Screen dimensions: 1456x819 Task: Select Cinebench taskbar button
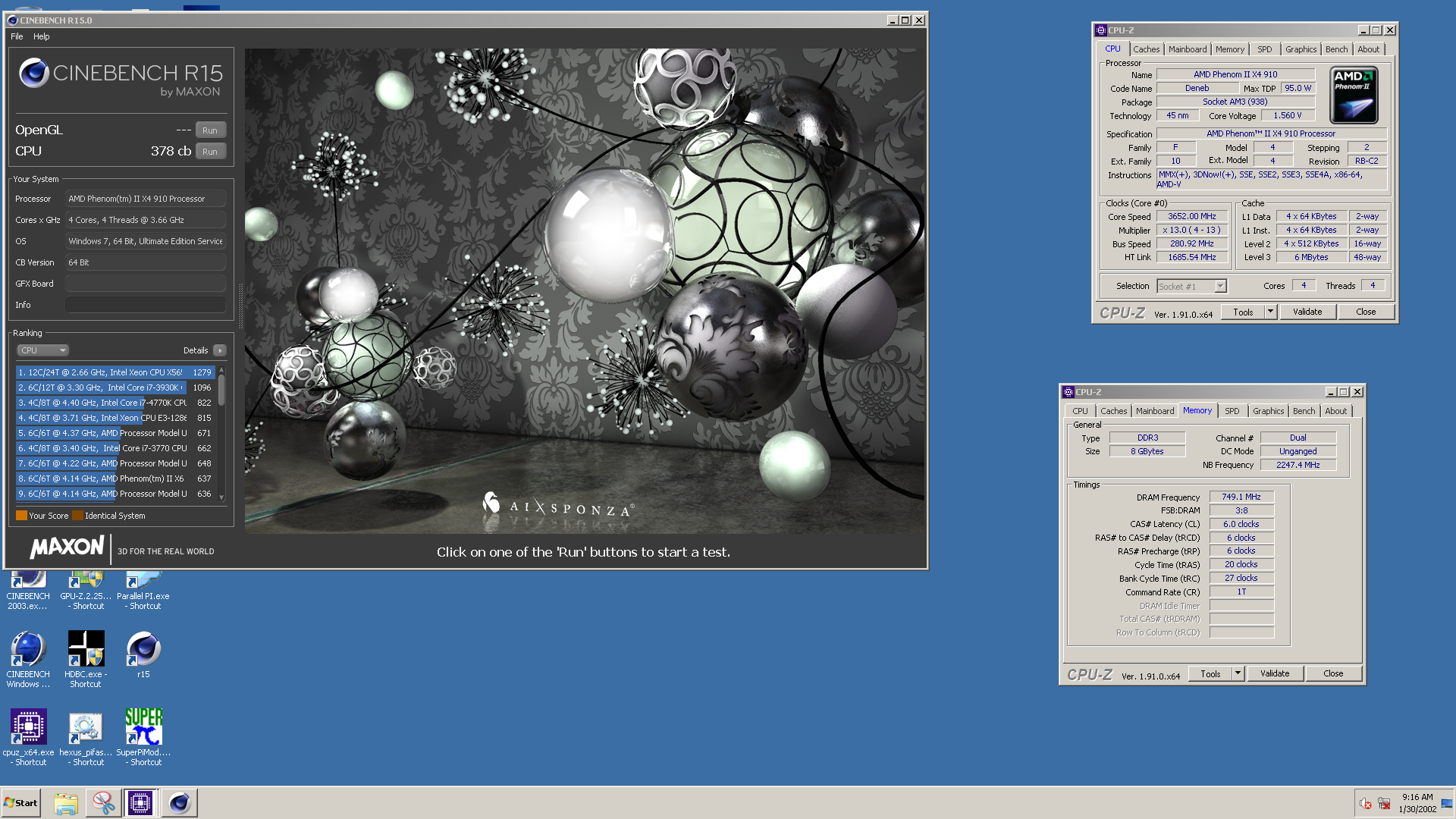pyautogui.click(x=180, y=803)
